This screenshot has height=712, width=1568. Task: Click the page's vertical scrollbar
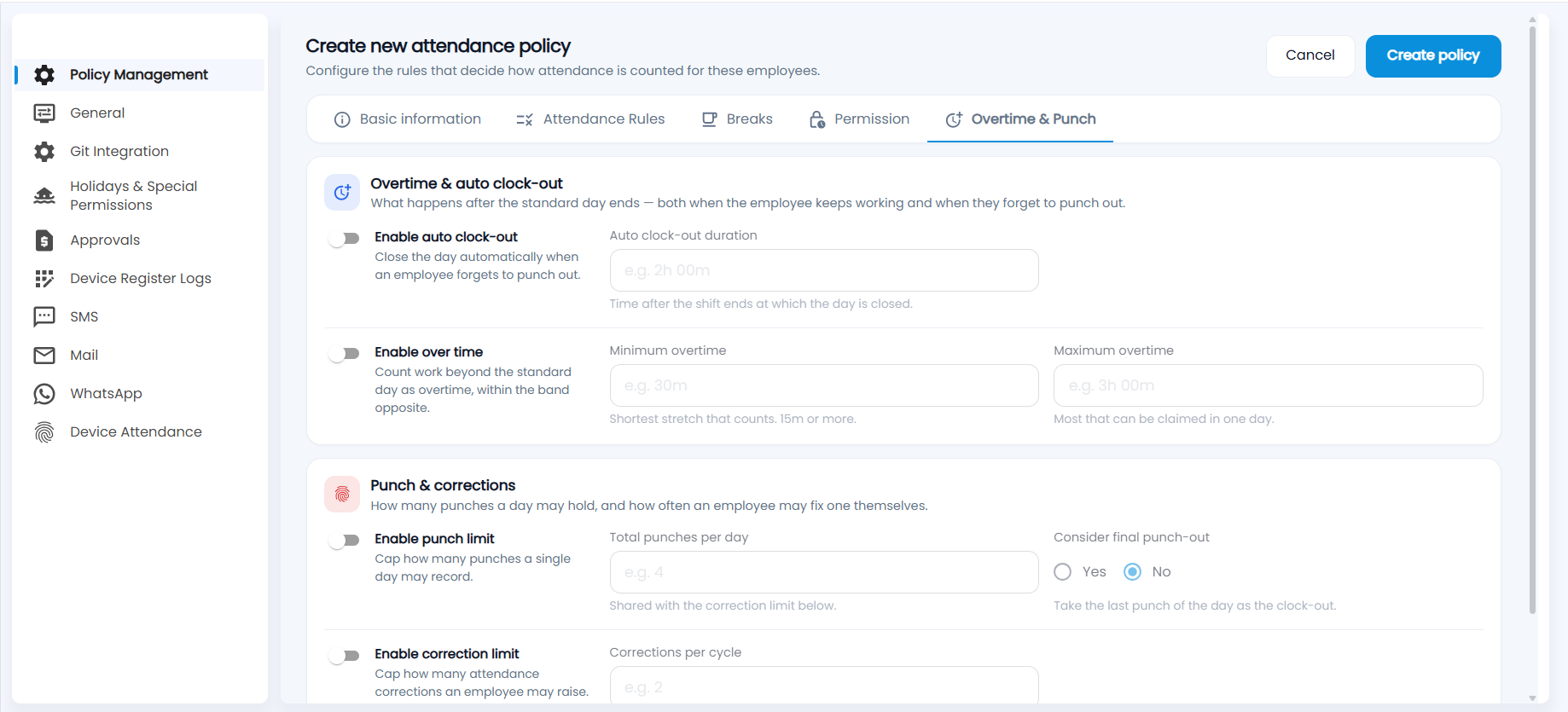tap(1532, 320)
